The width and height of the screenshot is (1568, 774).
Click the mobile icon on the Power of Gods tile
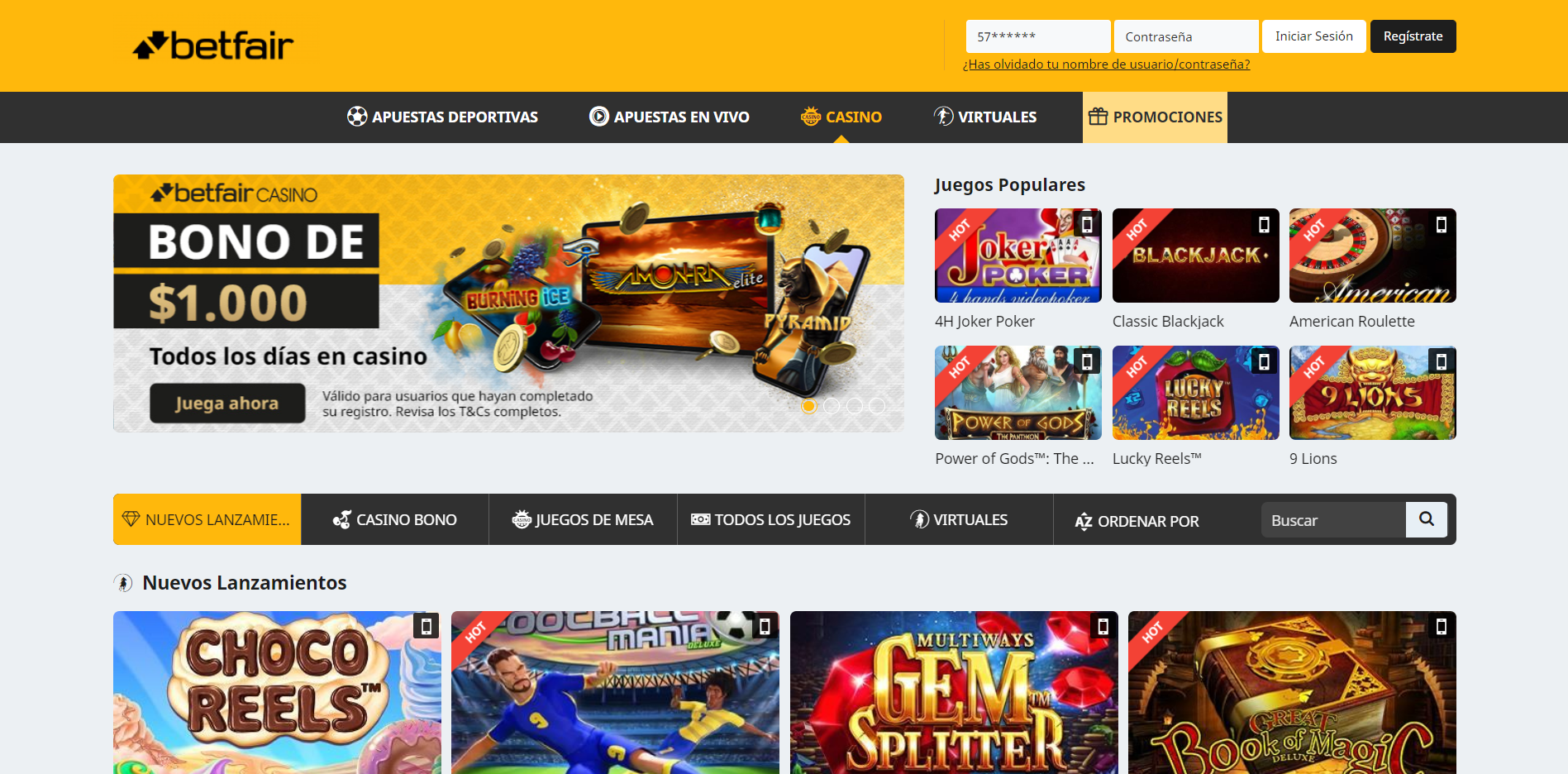[1087, 361]
